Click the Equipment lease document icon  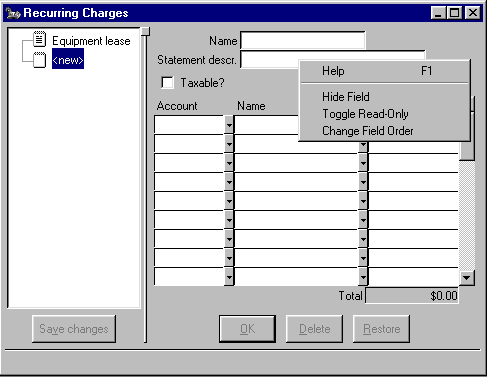point(40,39)
